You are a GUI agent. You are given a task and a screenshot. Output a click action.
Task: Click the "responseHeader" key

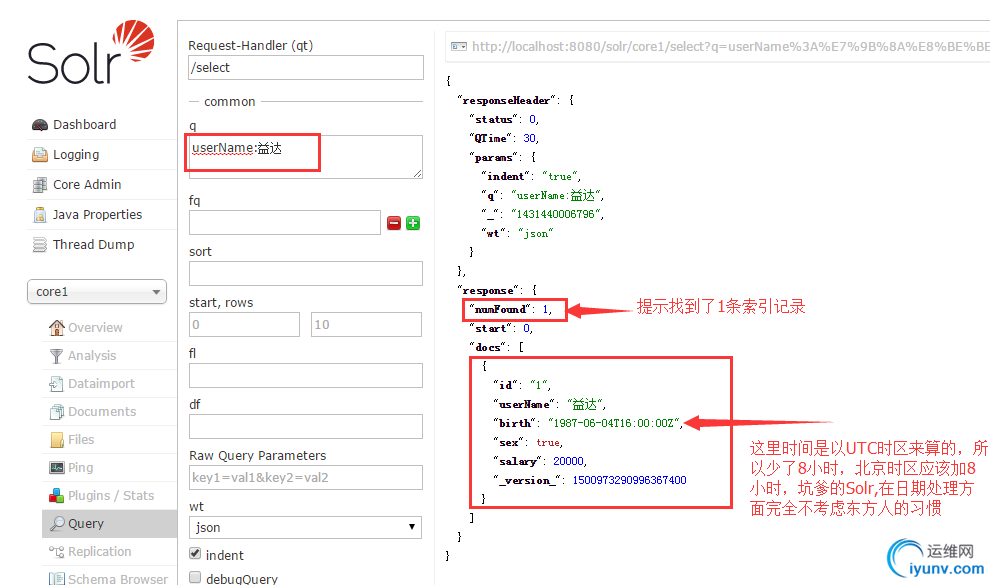tap(506, 100)
